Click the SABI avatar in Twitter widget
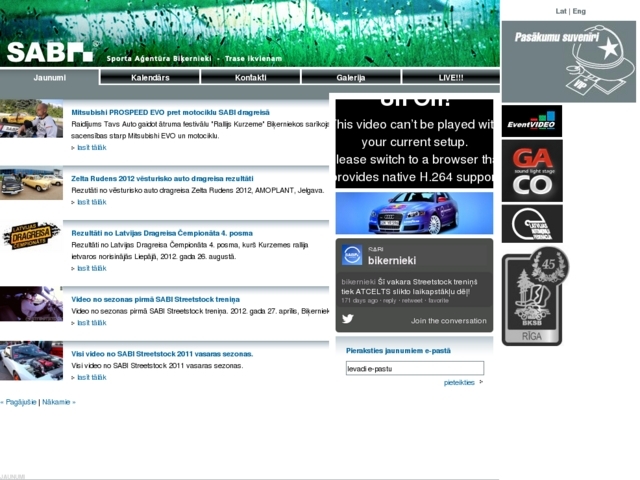Image resolution: width=640 pixels, height=480 pixels. tap(351, 255)
